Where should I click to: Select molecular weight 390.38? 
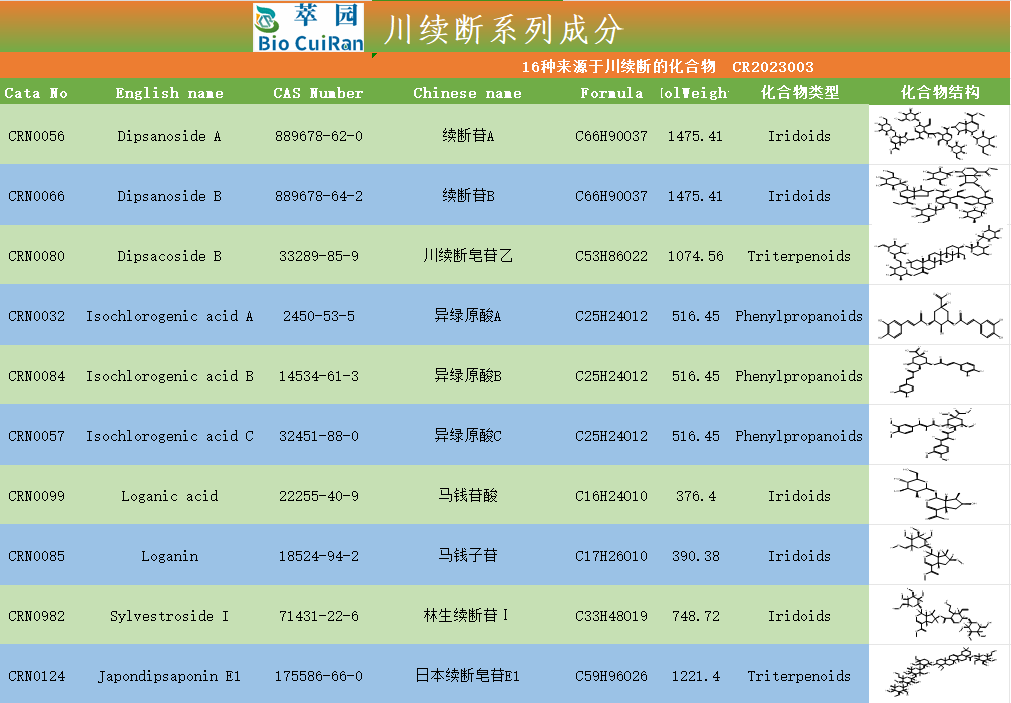[x=696, y=556]
